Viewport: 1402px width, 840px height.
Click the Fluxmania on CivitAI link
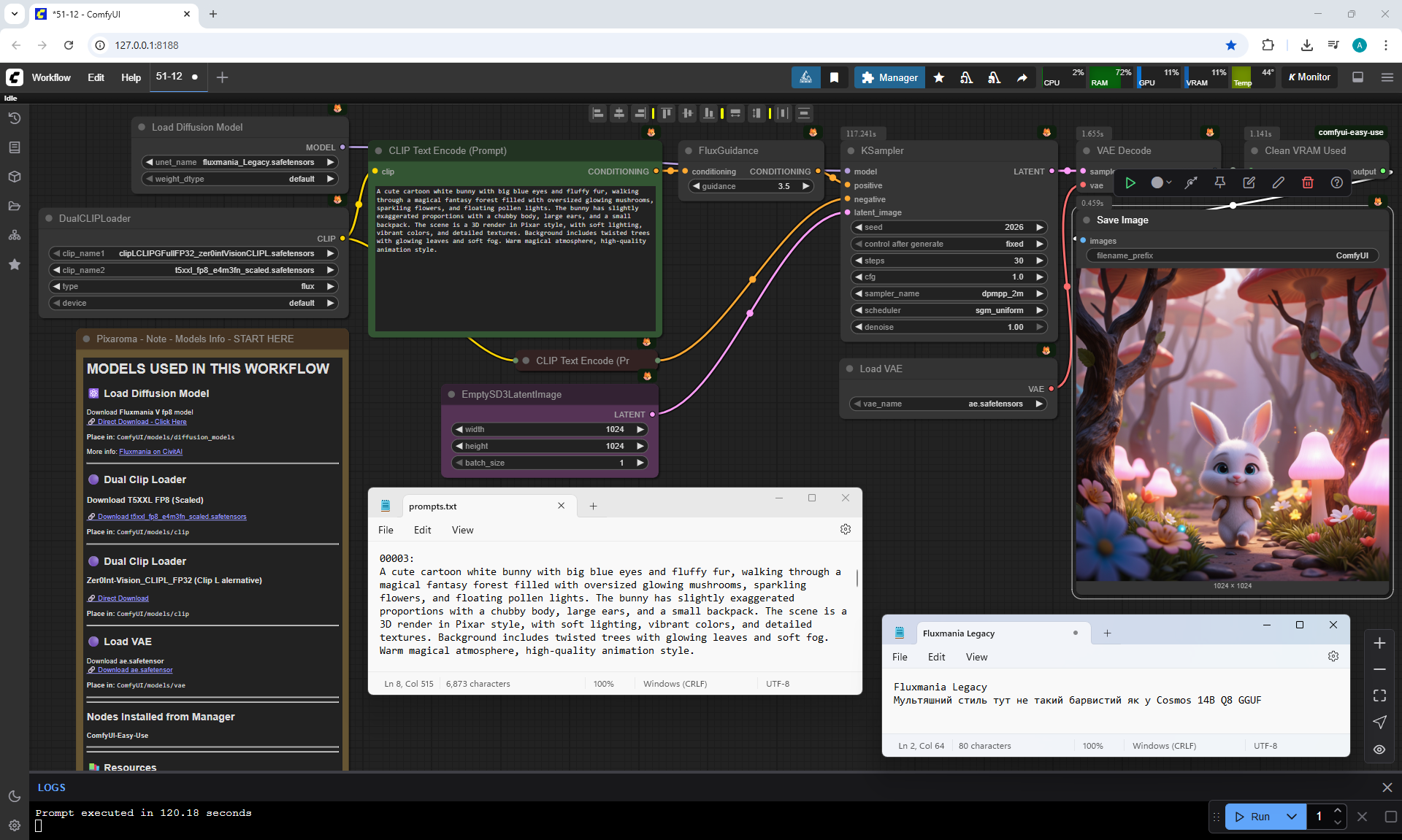click(150, 452)
